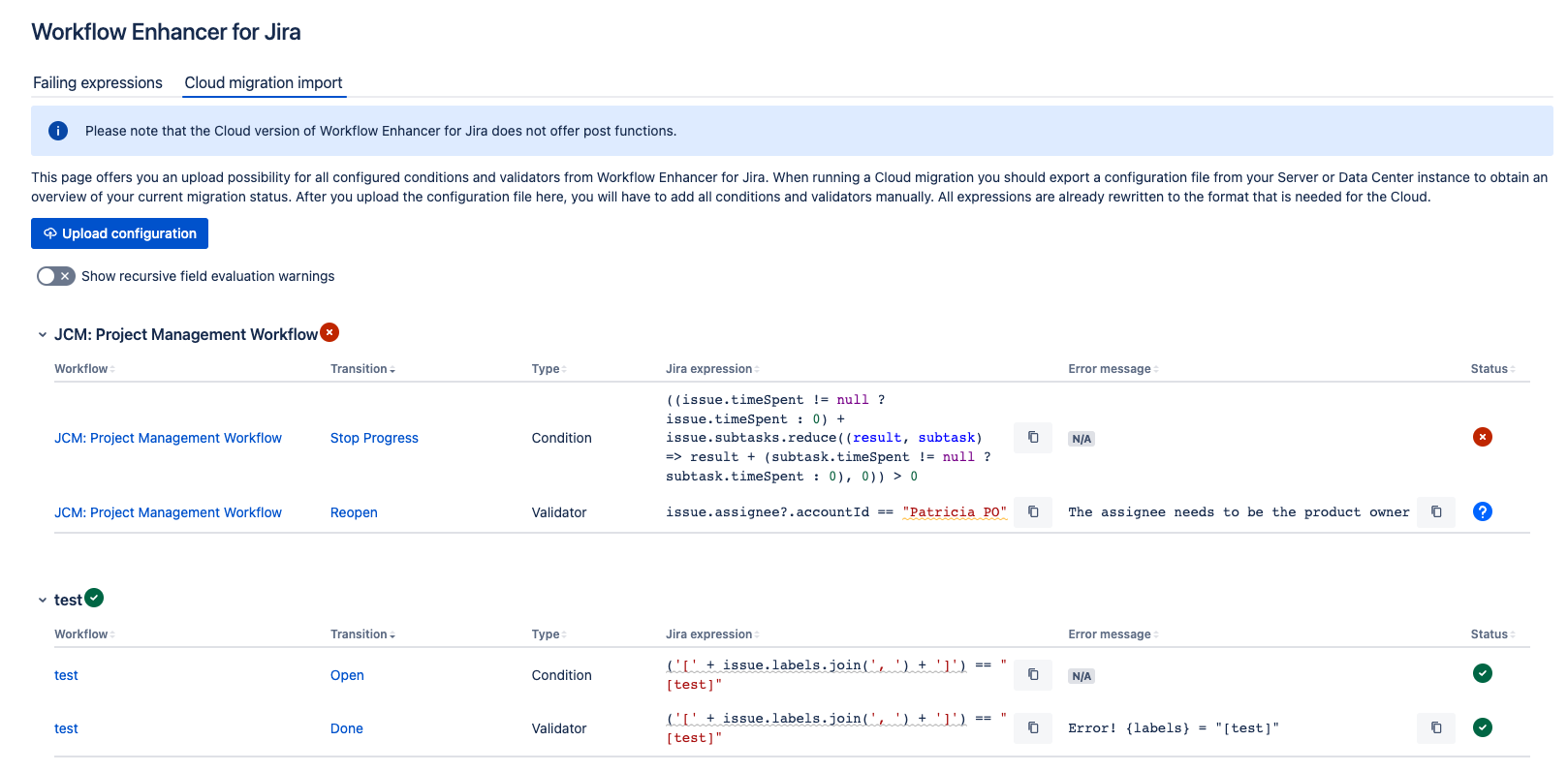Sort test table by Status column
This screenshot has height=772, width=1568.
[x=1492, y=634]
